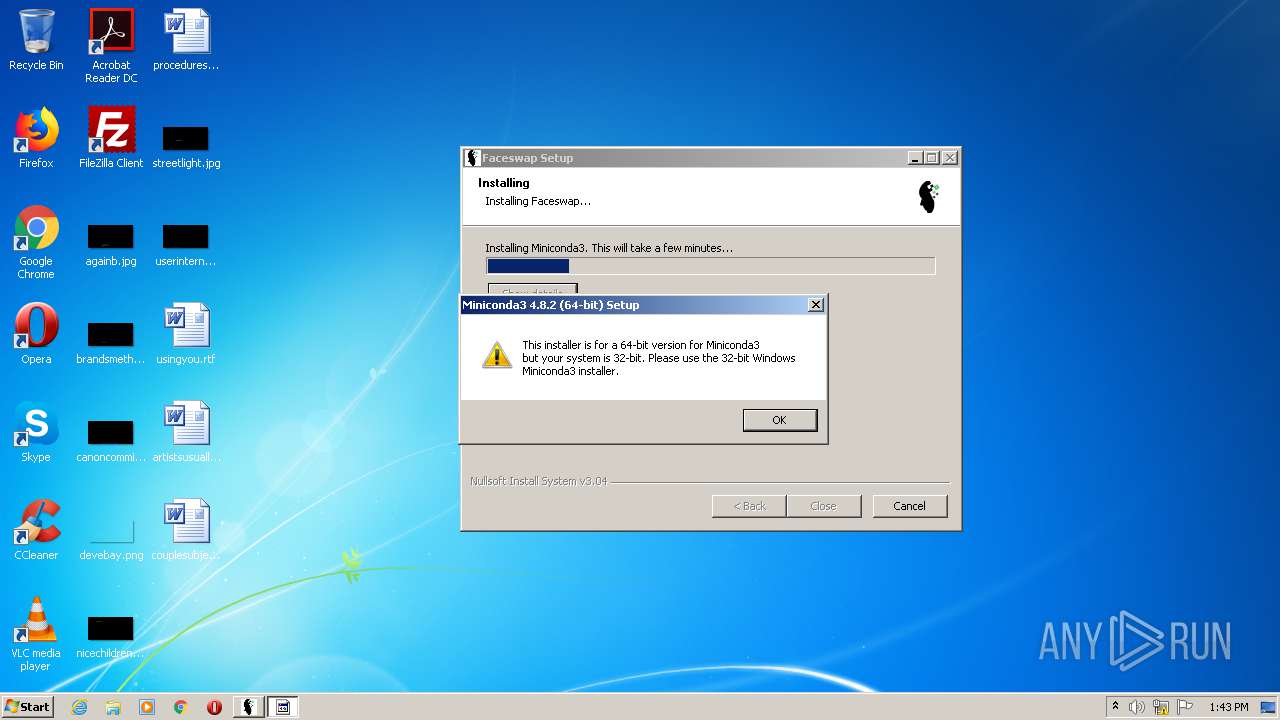Image resolution: width=1280 pixels, height=720 pixels.
Task: Switch to Miniconda3 installer taskbar button
Action: pyautogui.click(x=283, y=707)
